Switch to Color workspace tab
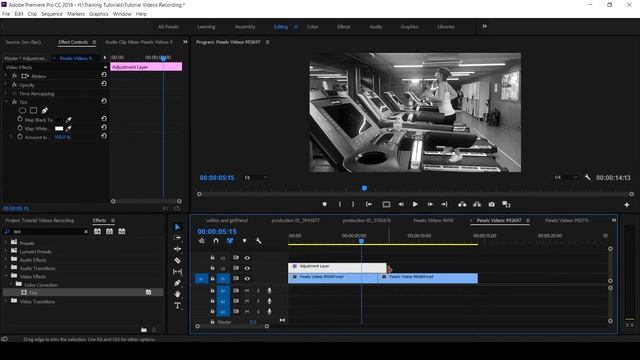 tap(313, 27)
